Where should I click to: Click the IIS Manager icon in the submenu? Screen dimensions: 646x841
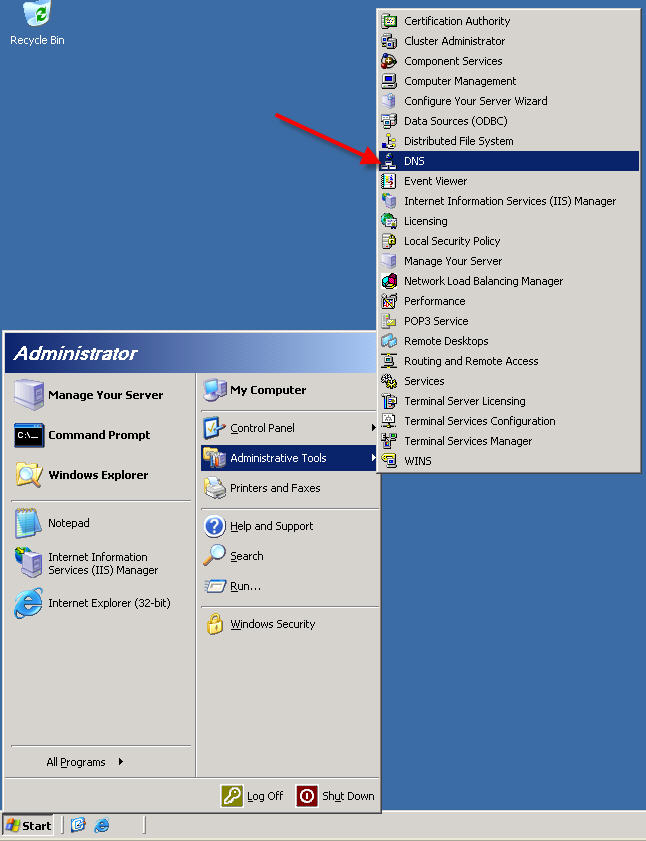coord(389,201)
